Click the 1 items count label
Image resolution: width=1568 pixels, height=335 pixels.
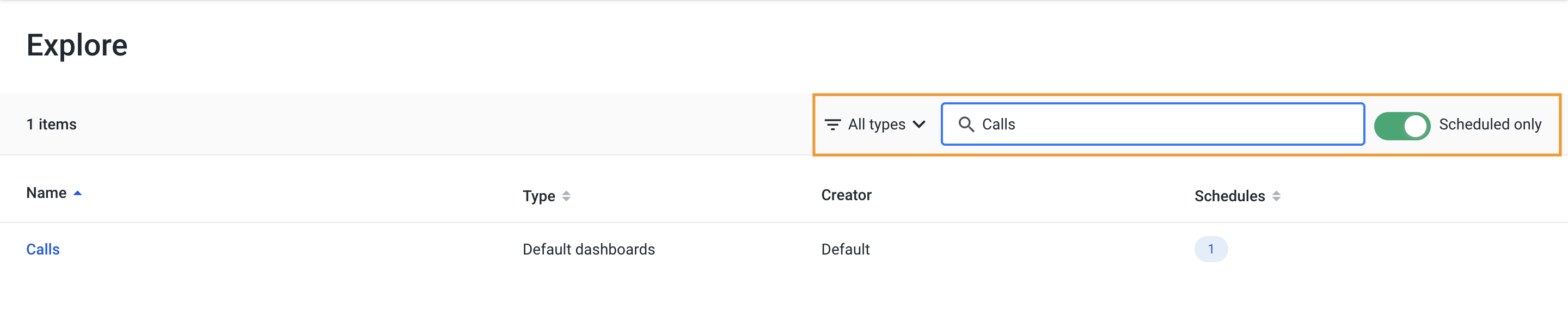(x=51, y=125)
